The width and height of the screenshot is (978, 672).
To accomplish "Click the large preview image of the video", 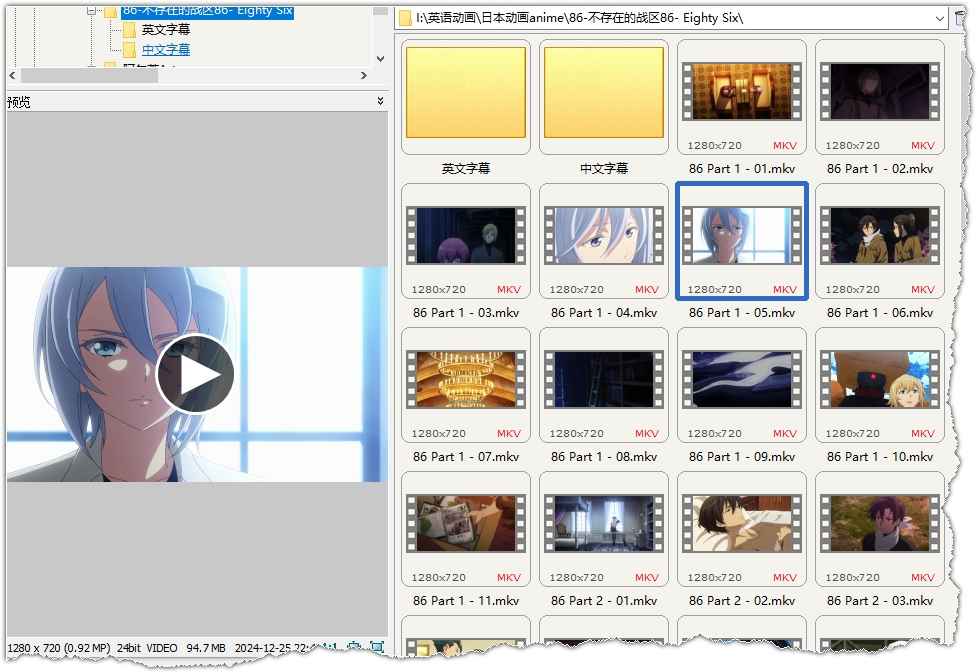I will [x=197, y=374].
